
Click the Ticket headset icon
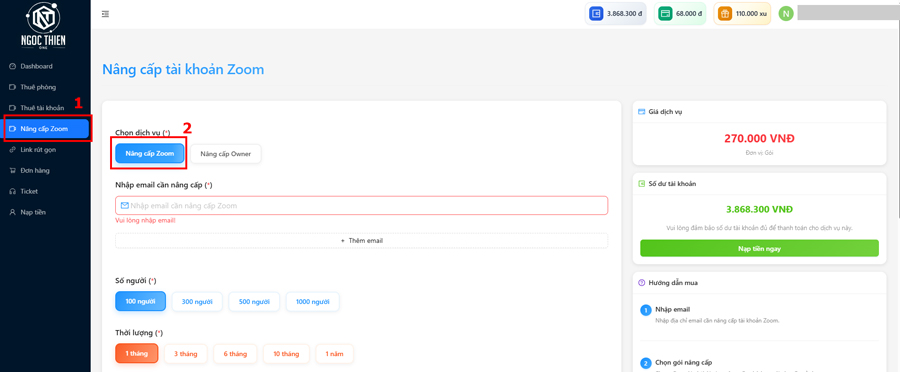13,191
